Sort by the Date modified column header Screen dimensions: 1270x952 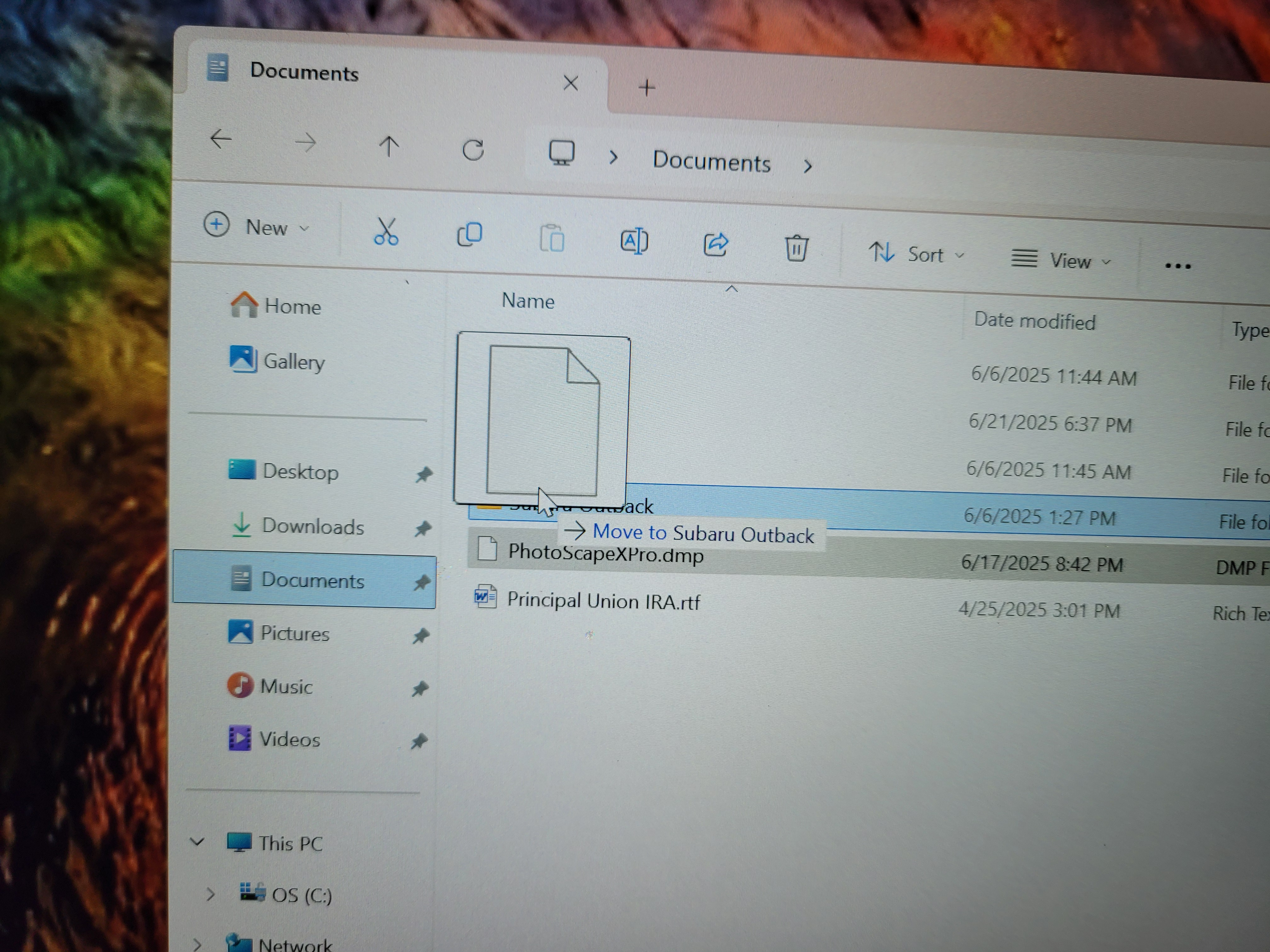[1035, 321]
